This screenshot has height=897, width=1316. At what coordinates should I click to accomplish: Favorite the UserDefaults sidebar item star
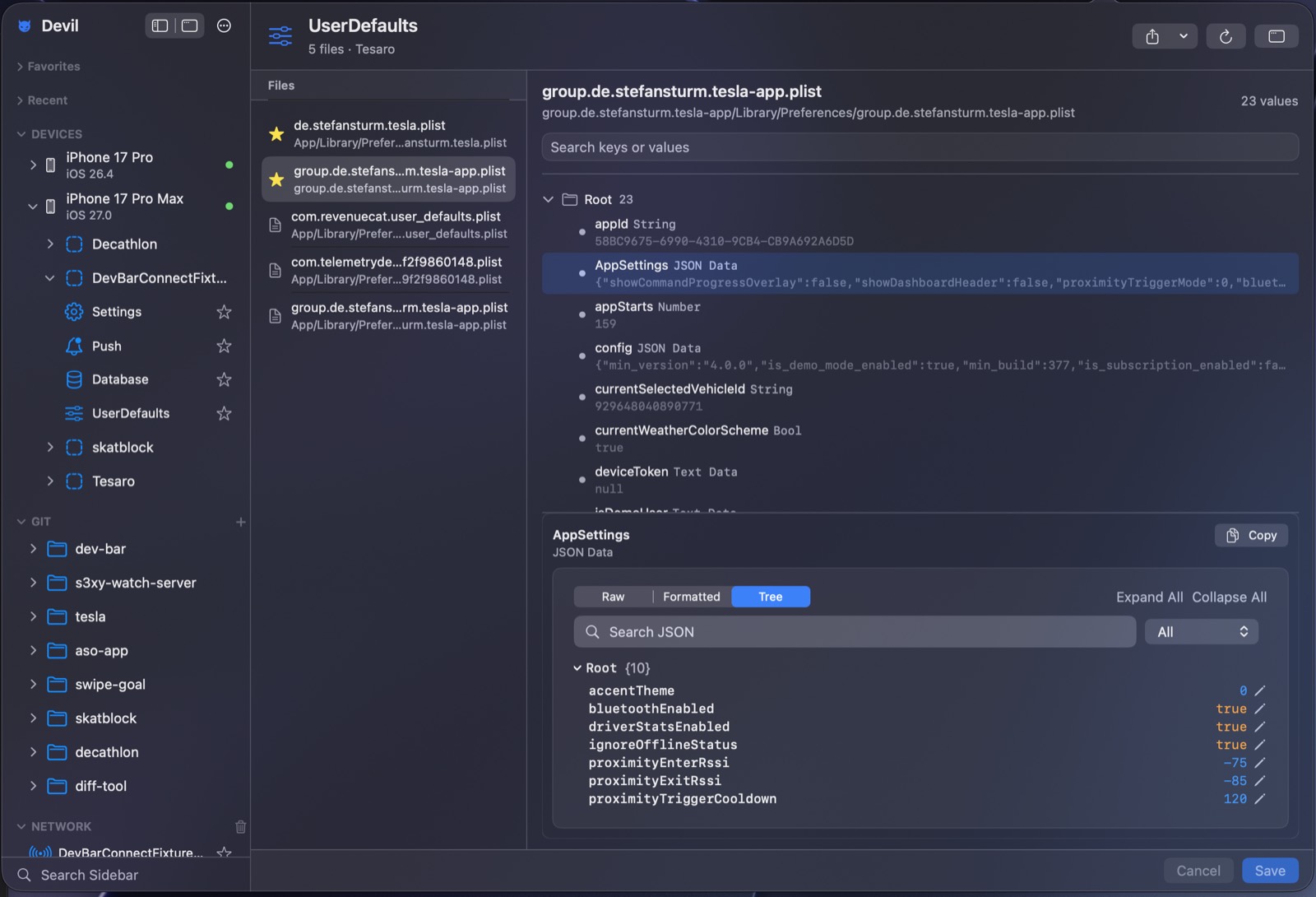(x=224, y=413)
